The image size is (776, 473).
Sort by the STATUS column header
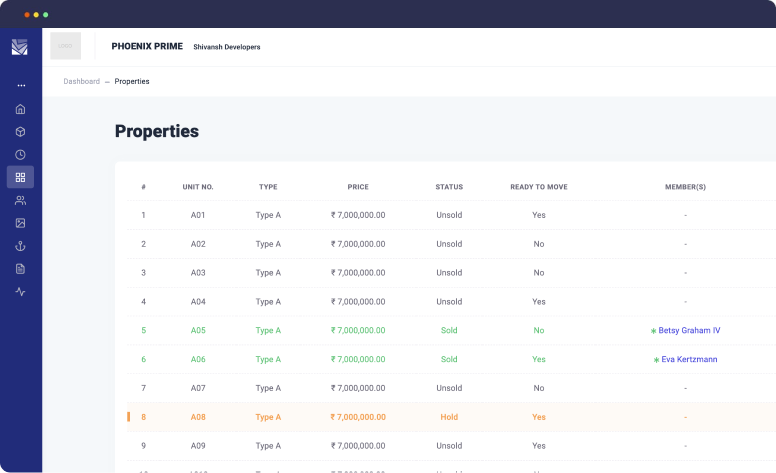449,187
